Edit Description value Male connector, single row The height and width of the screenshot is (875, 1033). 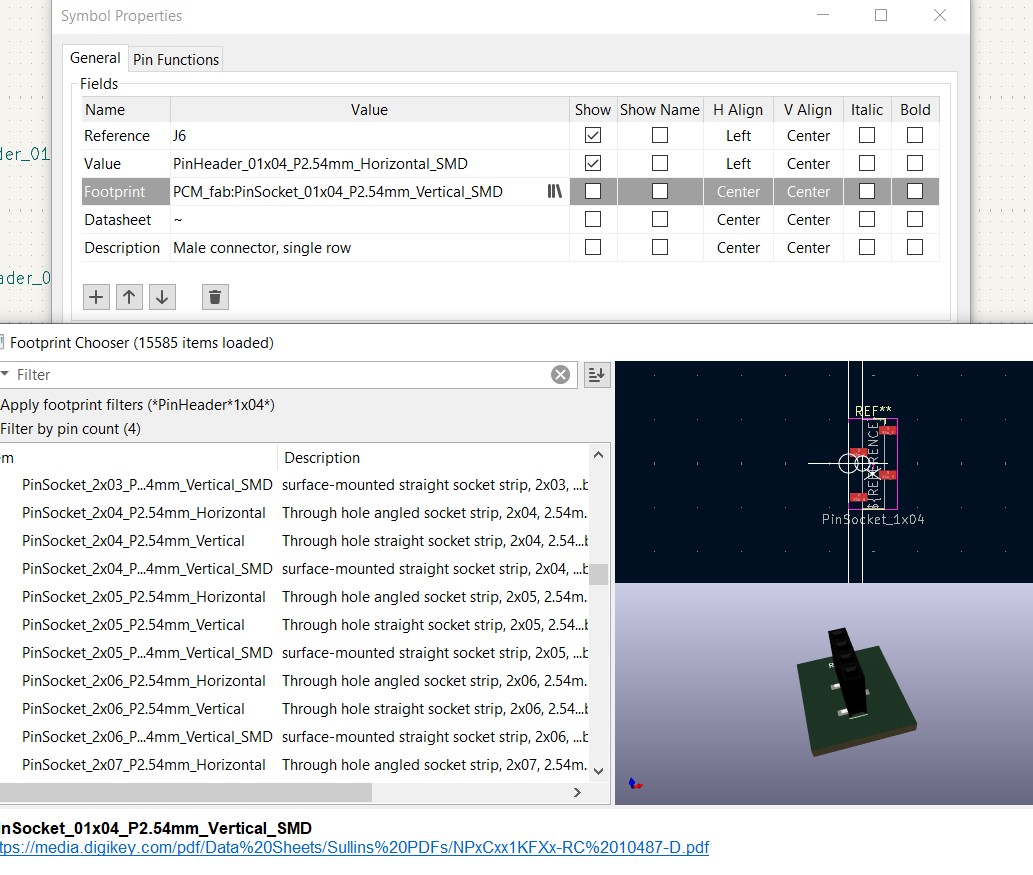(370, 248)
